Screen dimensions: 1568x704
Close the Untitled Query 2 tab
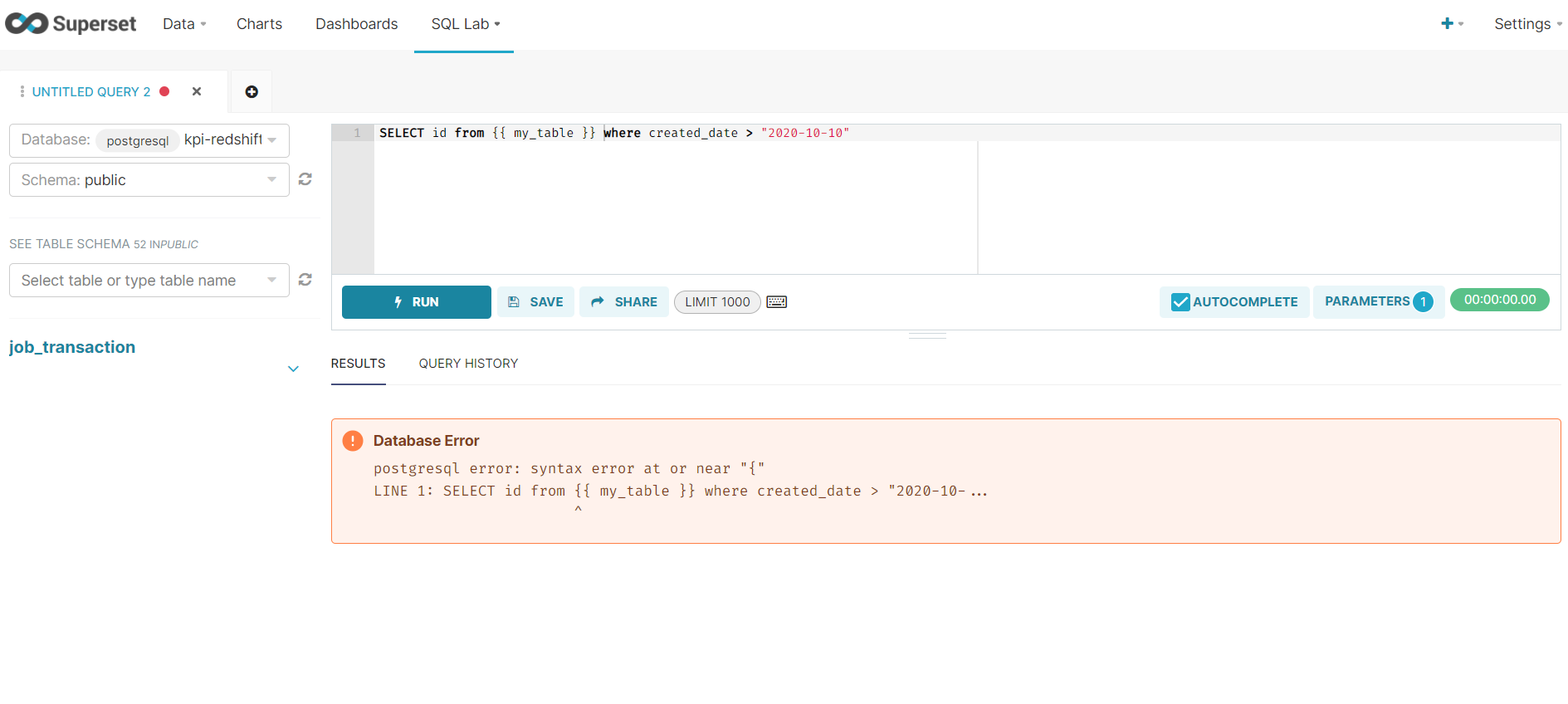point(197,91)
